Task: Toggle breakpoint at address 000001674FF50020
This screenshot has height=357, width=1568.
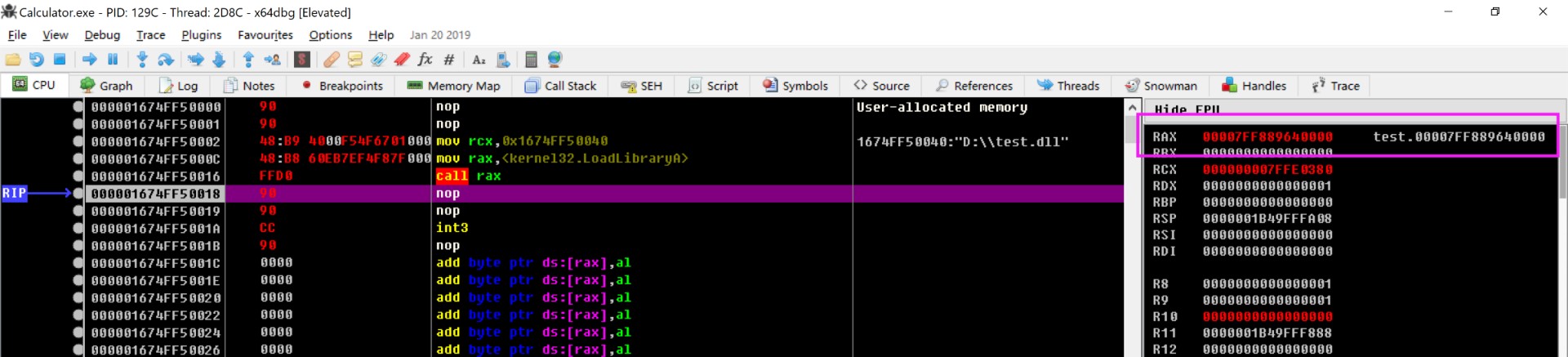Action: click(x=78, y=297)
